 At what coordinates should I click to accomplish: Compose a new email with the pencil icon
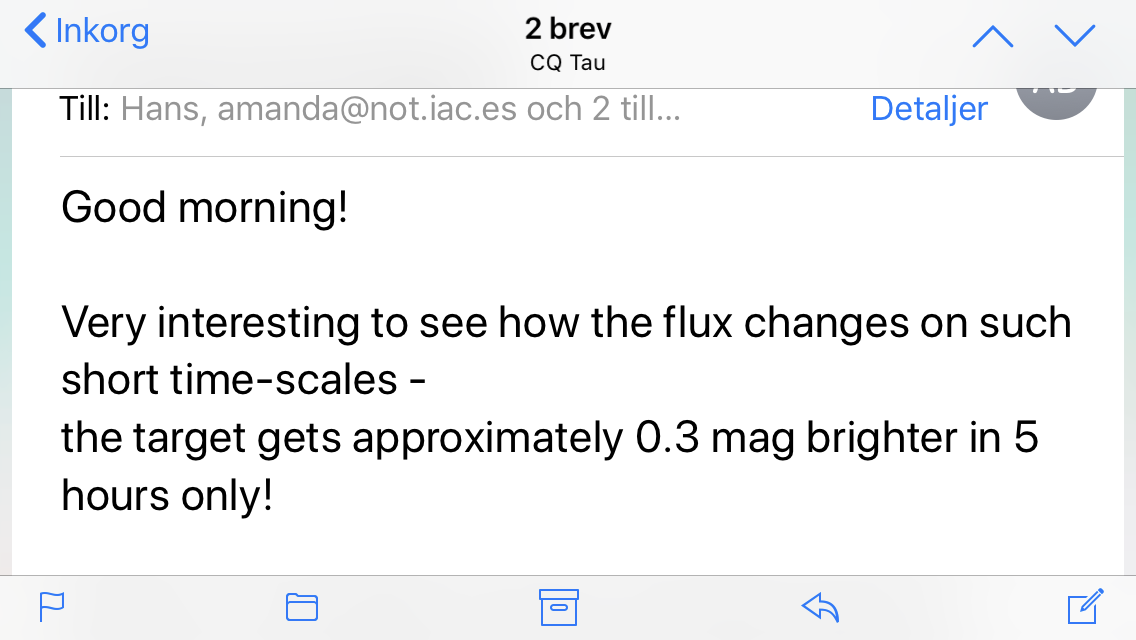pyautogui.click(x=1085, y=606)
